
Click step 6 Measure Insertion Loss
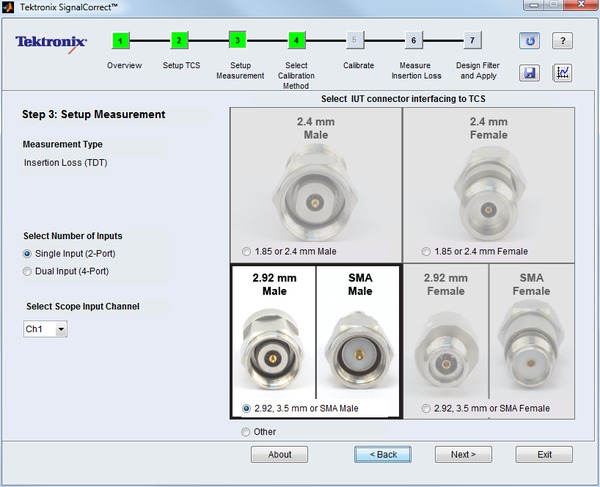pos(413,41)
